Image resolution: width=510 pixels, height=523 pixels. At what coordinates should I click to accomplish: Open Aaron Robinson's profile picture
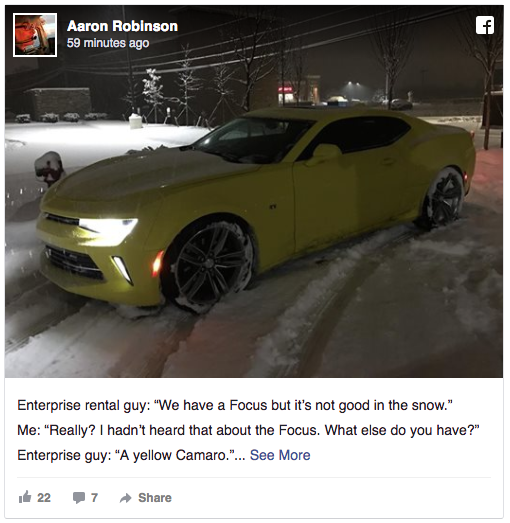pos(35,35)
